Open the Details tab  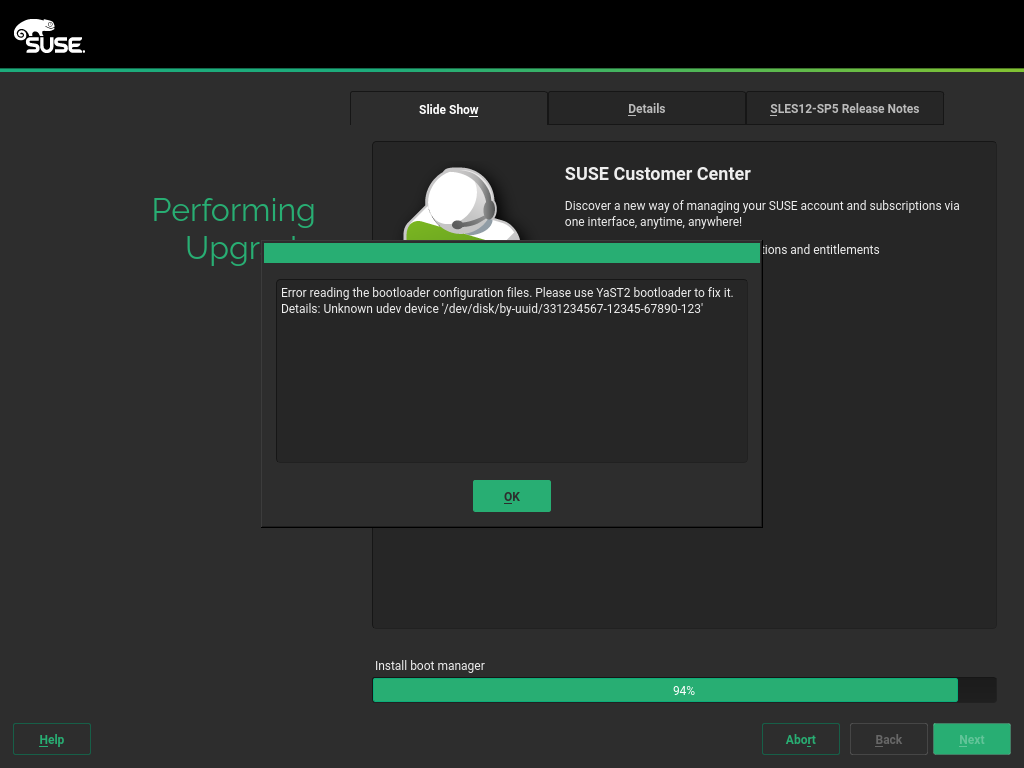[646, 108]
